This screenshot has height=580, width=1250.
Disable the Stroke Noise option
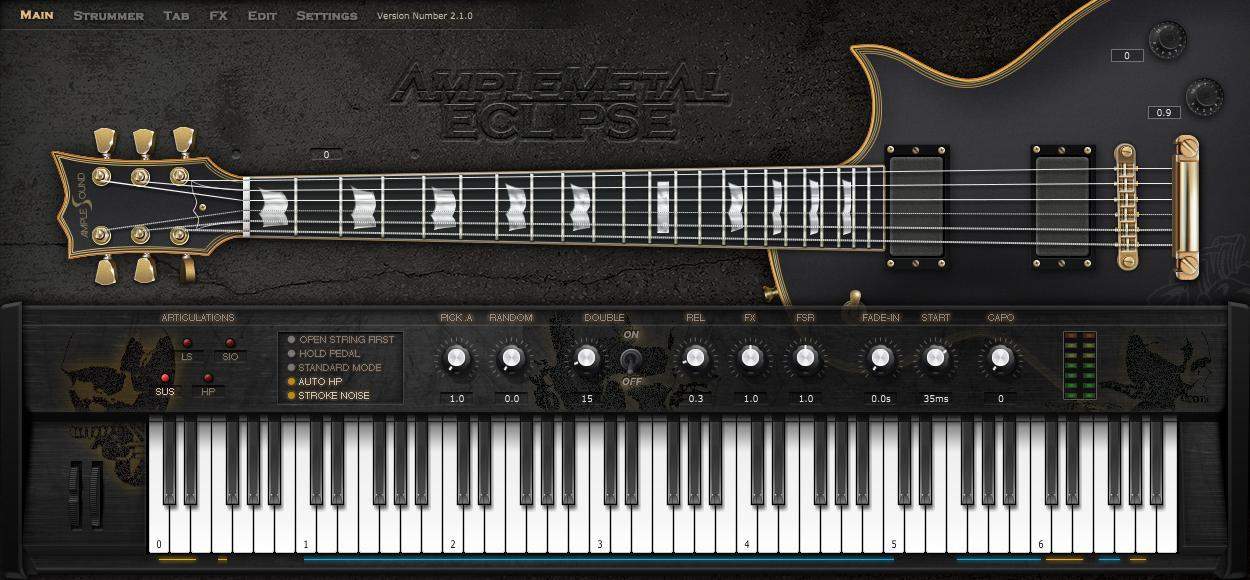[292, 396]
